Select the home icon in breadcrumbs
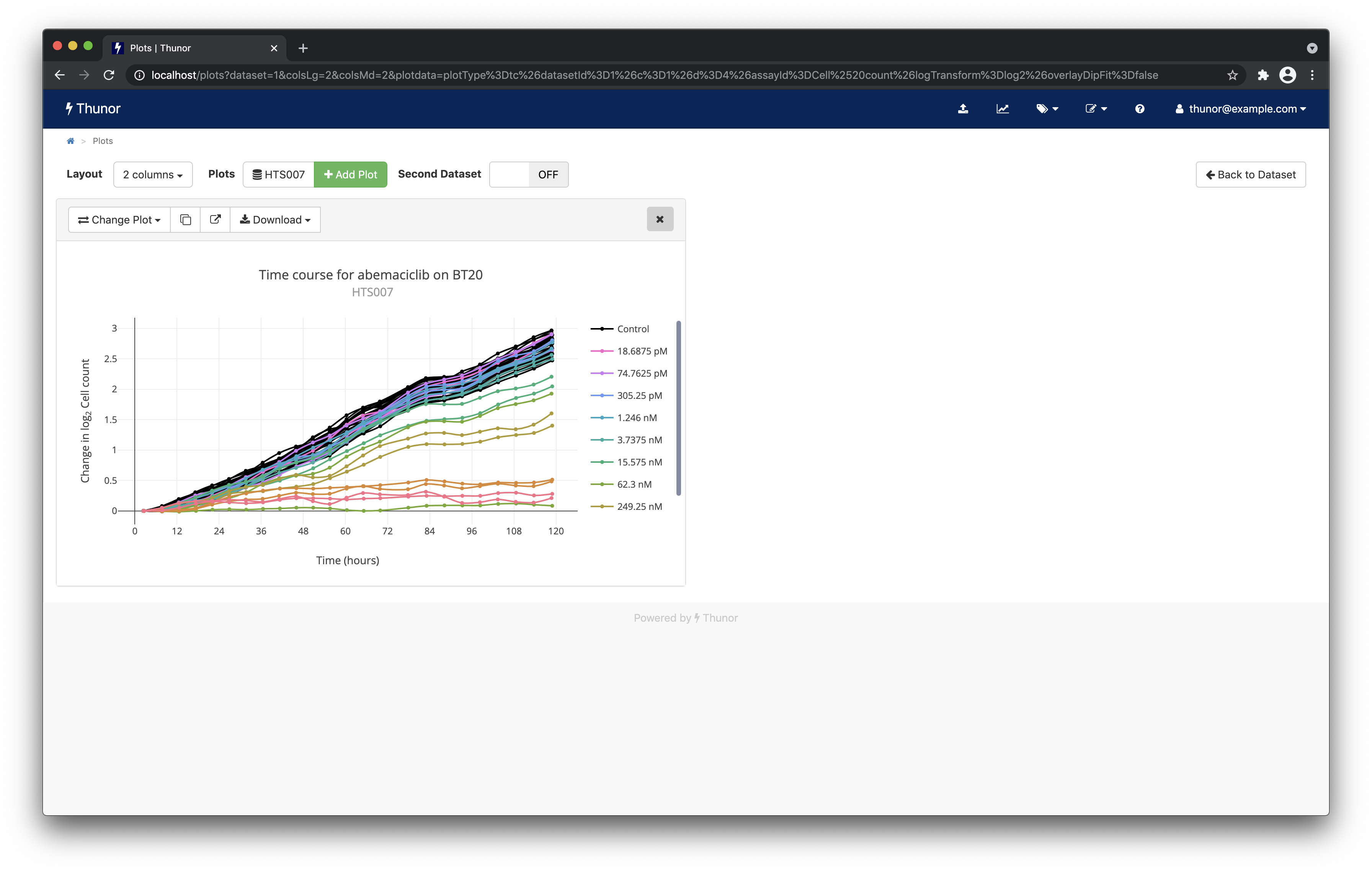The height and width of the screenshot is (872, 1372). click(71, 141)
